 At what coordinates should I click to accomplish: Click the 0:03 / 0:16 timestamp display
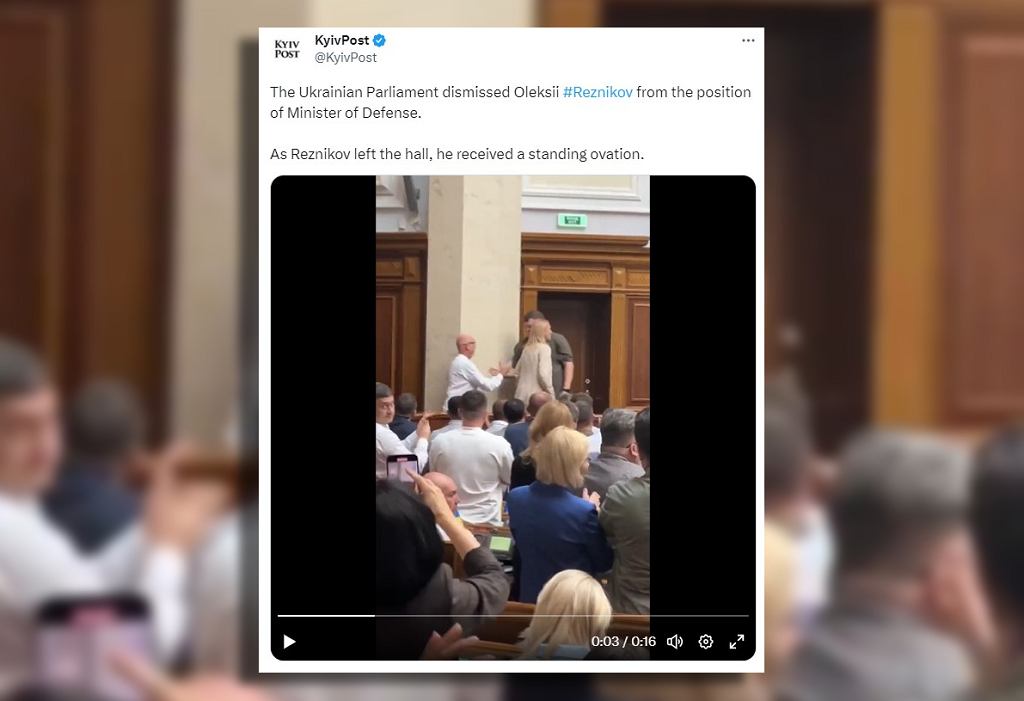pos(623,642)
